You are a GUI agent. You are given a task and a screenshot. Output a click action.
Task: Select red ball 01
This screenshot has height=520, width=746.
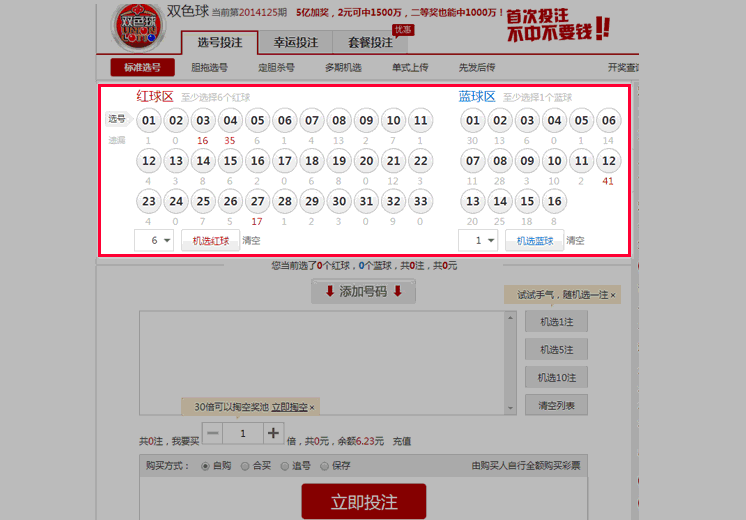[x=149, y=120]
